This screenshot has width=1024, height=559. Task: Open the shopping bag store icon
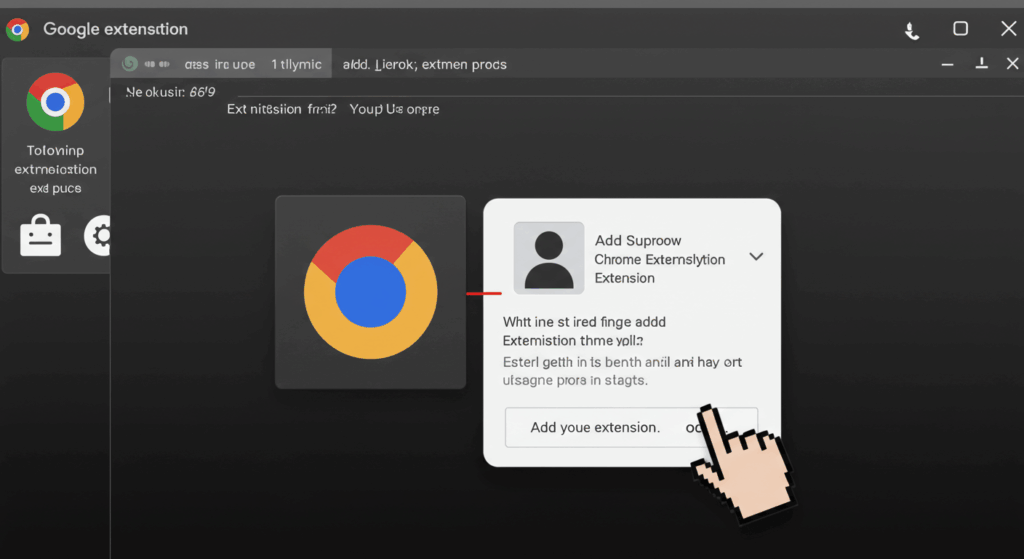[40, 235]
